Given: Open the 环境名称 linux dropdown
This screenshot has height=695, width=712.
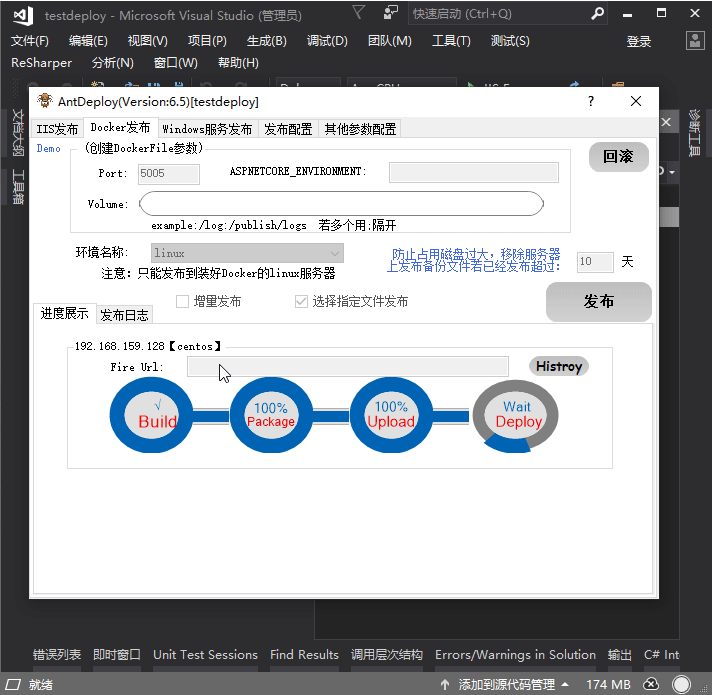Looking at the screenshot, I should 247,254.
